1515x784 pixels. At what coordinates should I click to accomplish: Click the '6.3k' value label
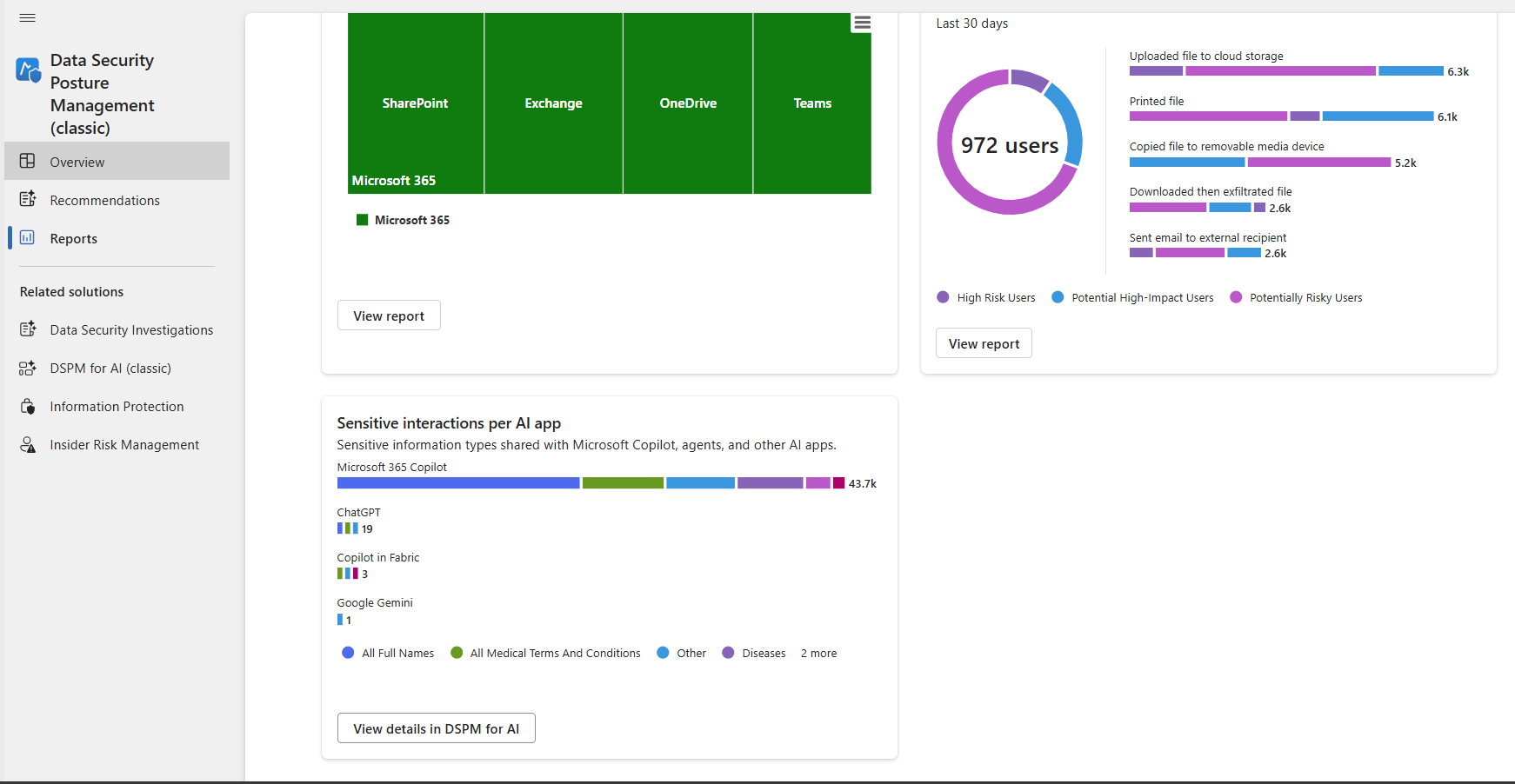coord(1458,72)
